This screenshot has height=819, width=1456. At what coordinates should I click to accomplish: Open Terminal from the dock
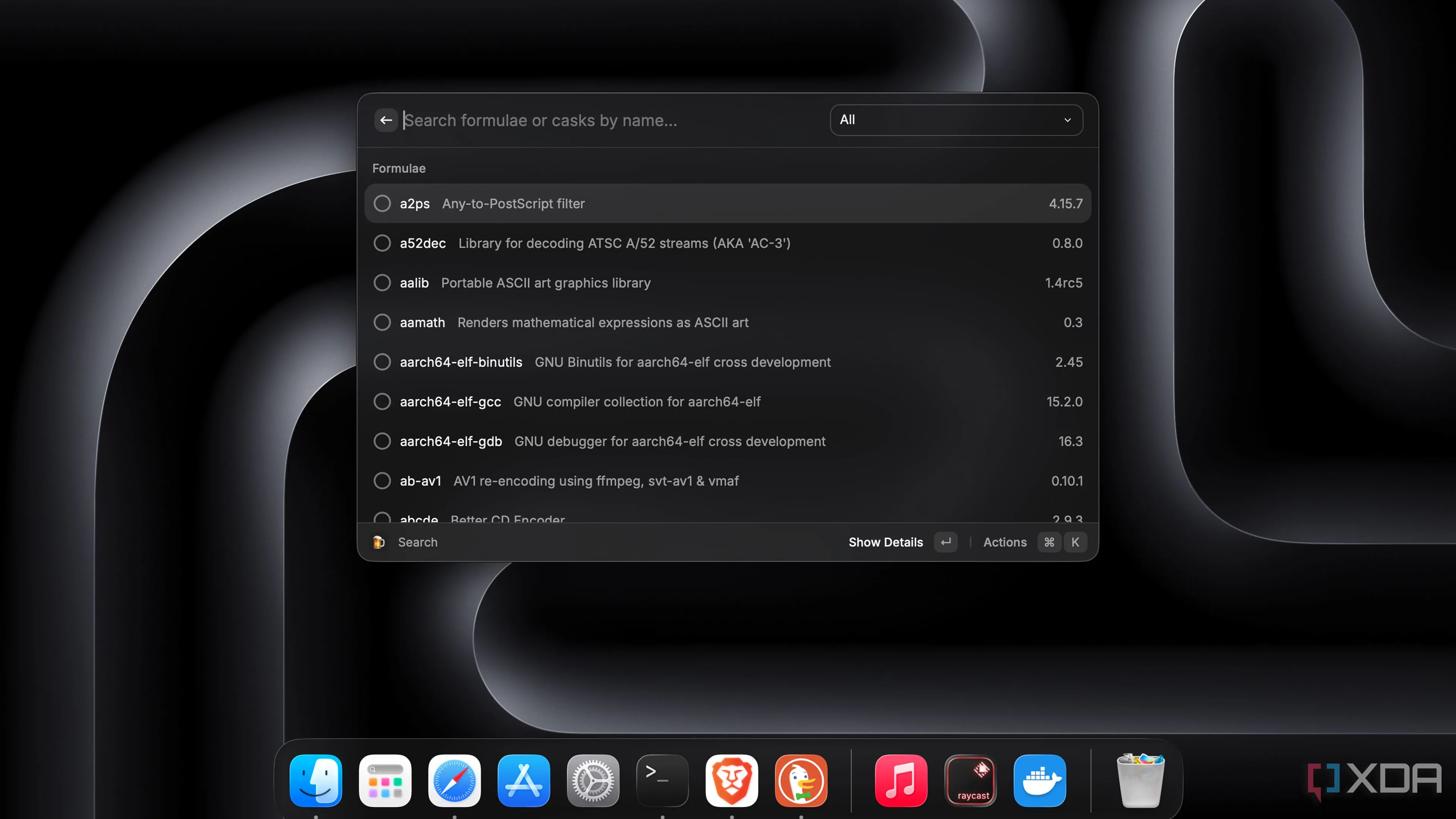tap(662, 781)
